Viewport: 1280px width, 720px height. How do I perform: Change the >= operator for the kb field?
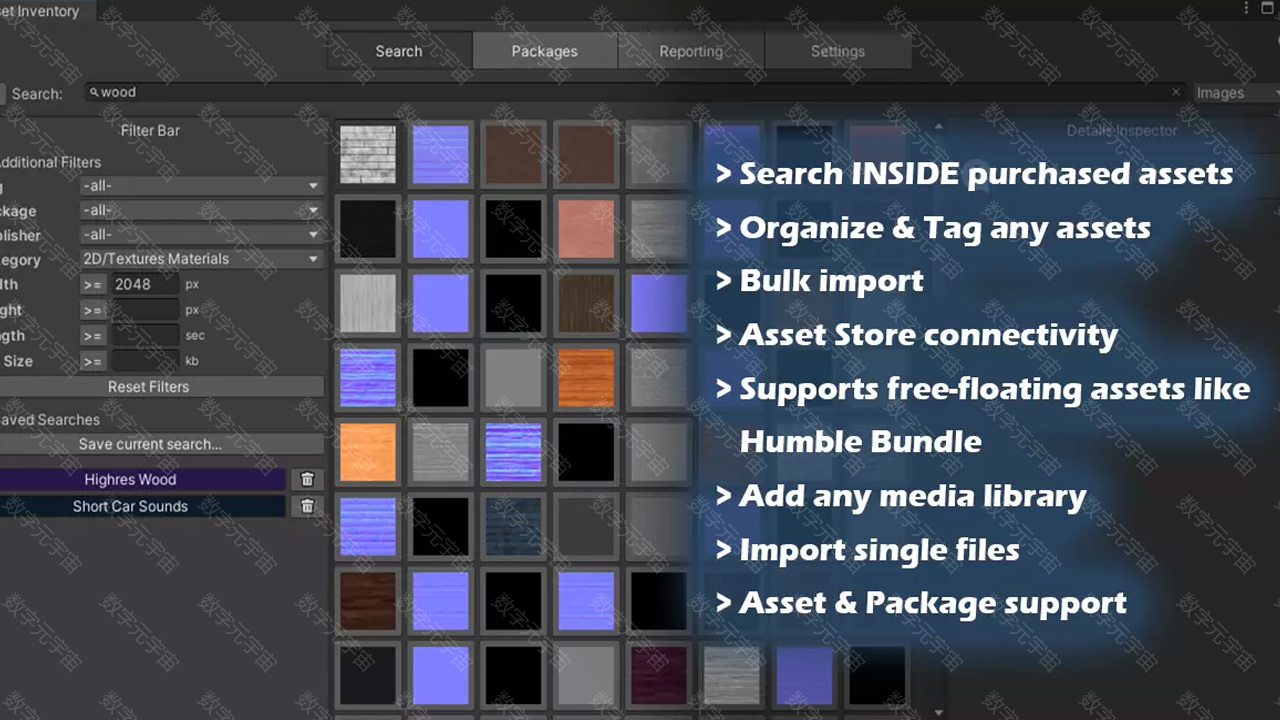[93, 361]
